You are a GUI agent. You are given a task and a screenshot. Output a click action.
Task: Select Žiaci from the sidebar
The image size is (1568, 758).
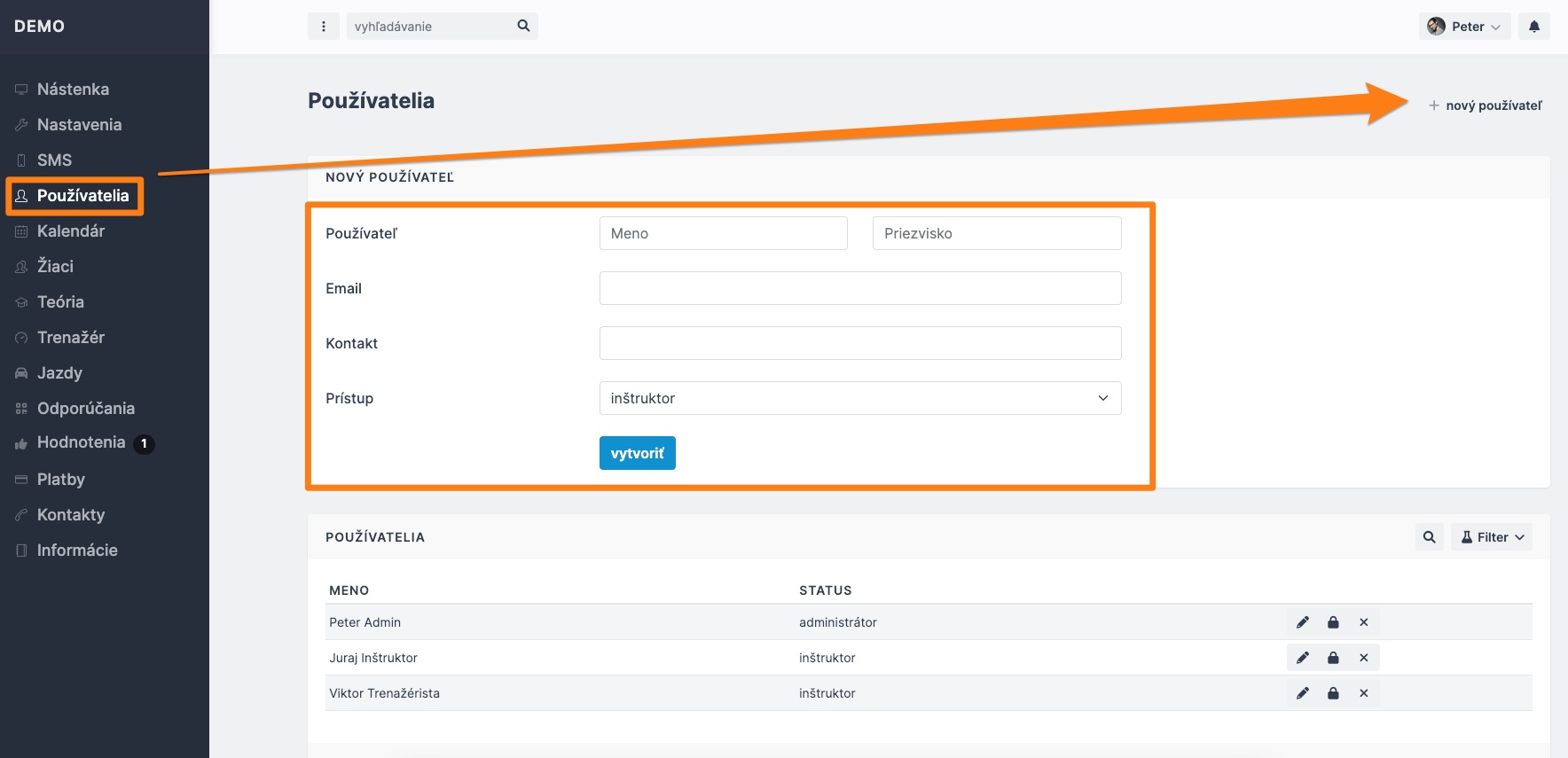[55, 267]
